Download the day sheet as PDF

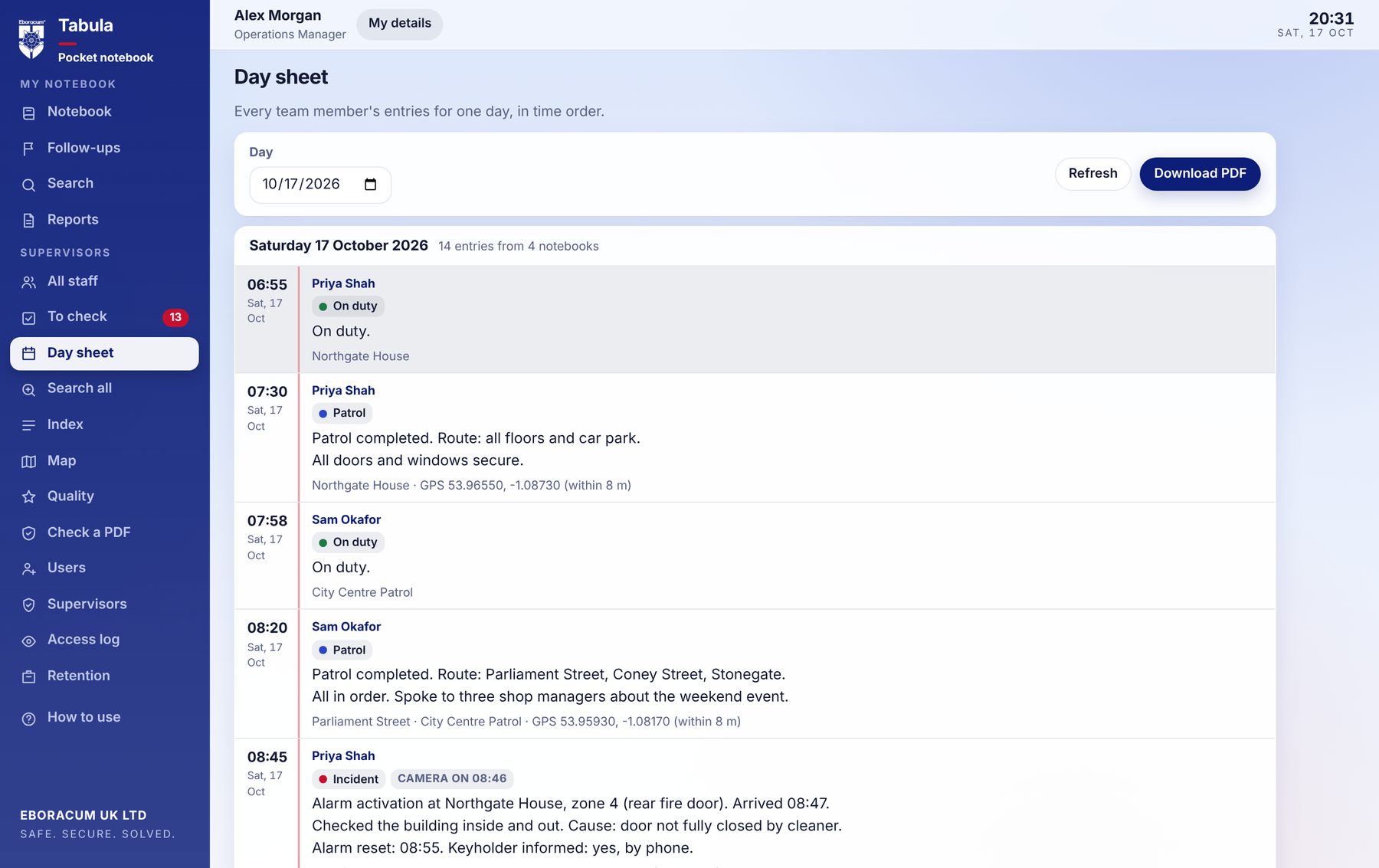(1200, 174)
